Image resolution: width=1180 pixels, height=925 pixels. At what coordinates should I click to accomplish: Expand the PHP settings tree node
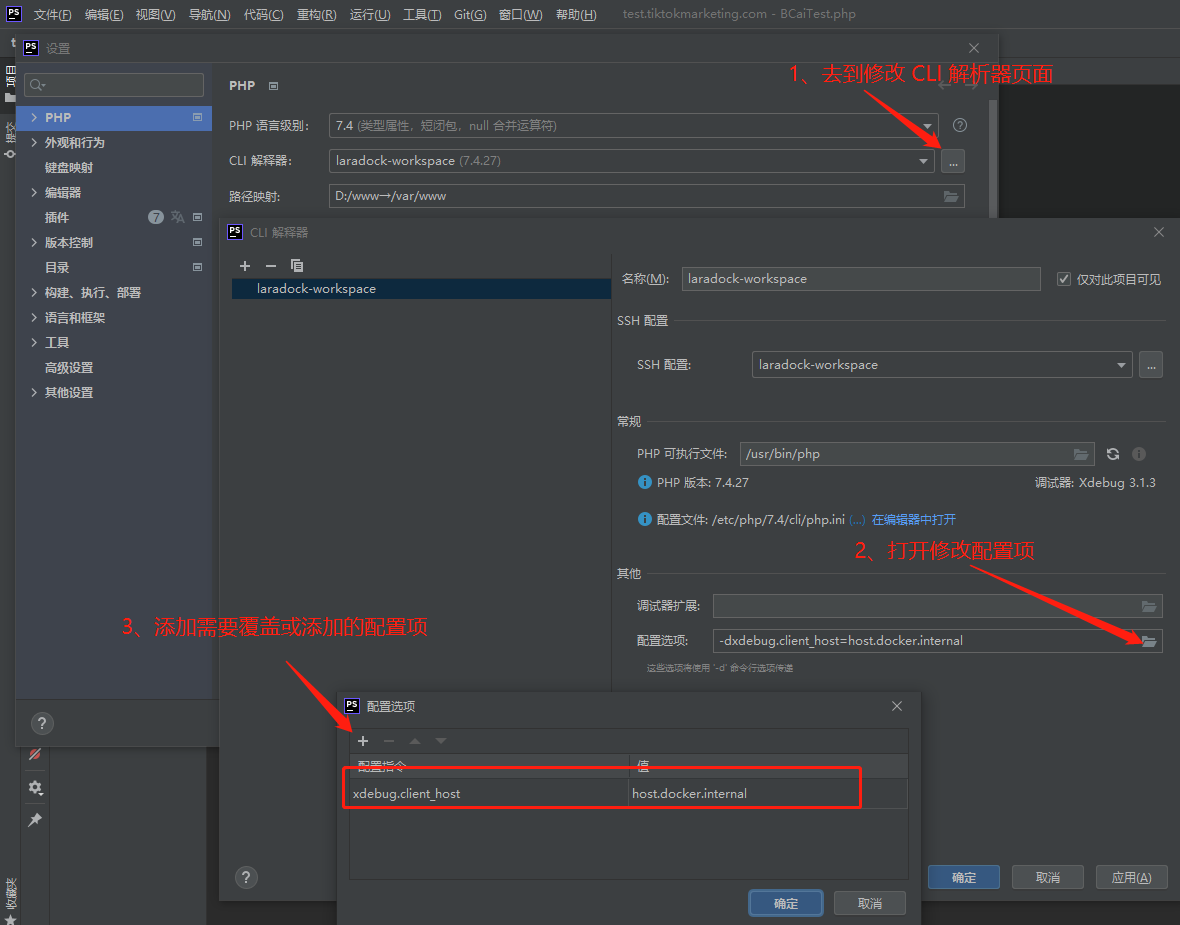click(34, 117)
